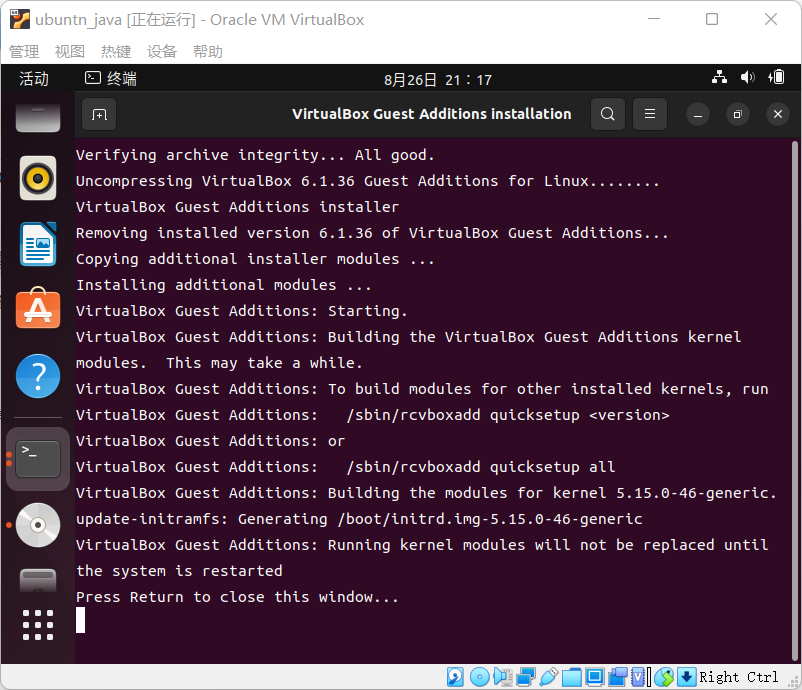
Task: Click the '/sbin/rcvboxadd quicksetup <version>' text
Action: pyautogui.click(x=508, y=415)
